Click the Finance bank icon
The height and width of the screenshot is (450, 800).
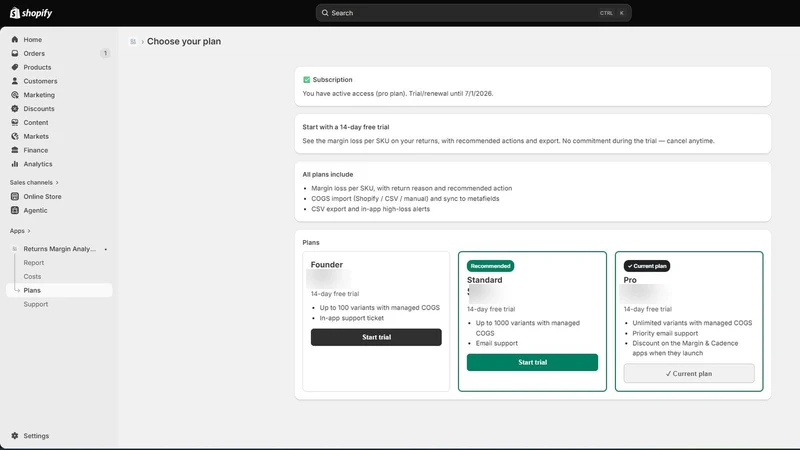point(15,149)
